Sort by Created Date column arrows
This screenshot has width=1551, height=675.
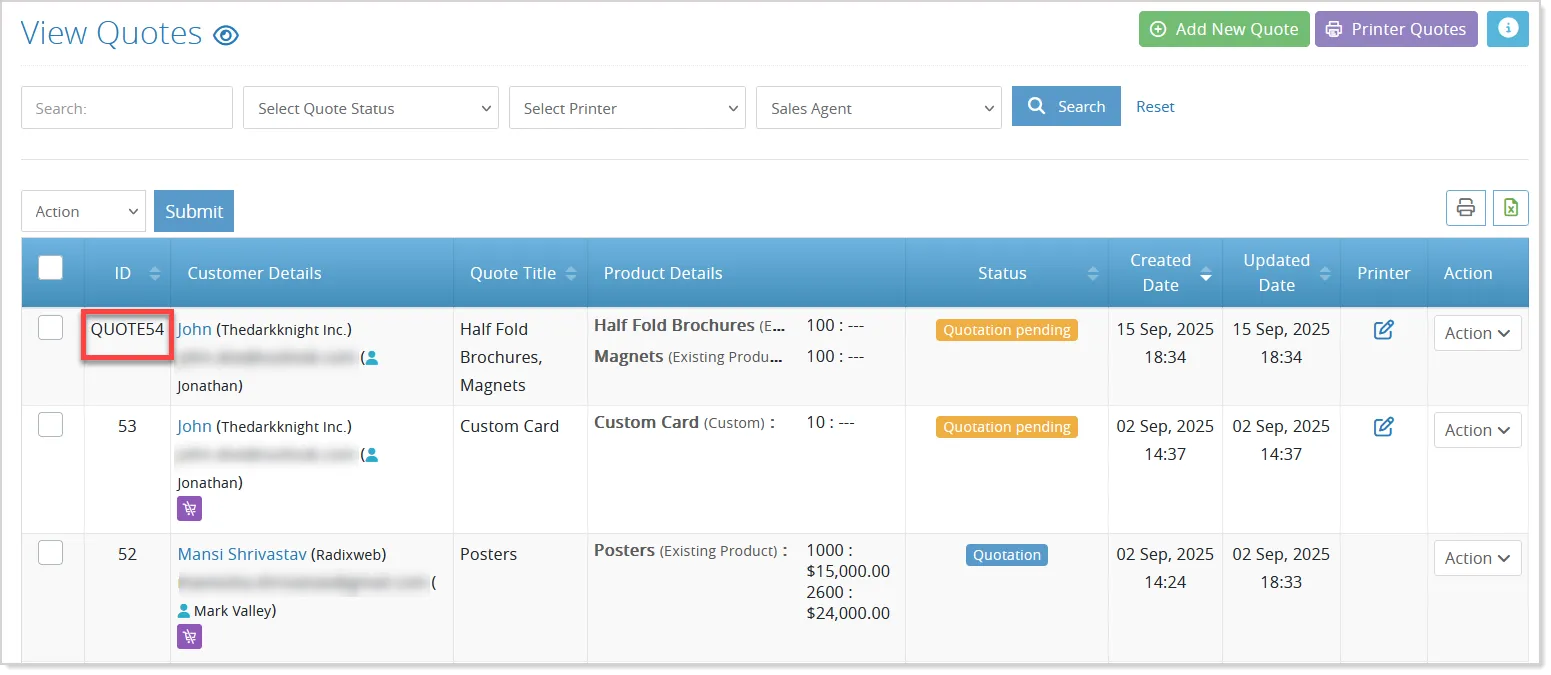tap(1206, 273)
